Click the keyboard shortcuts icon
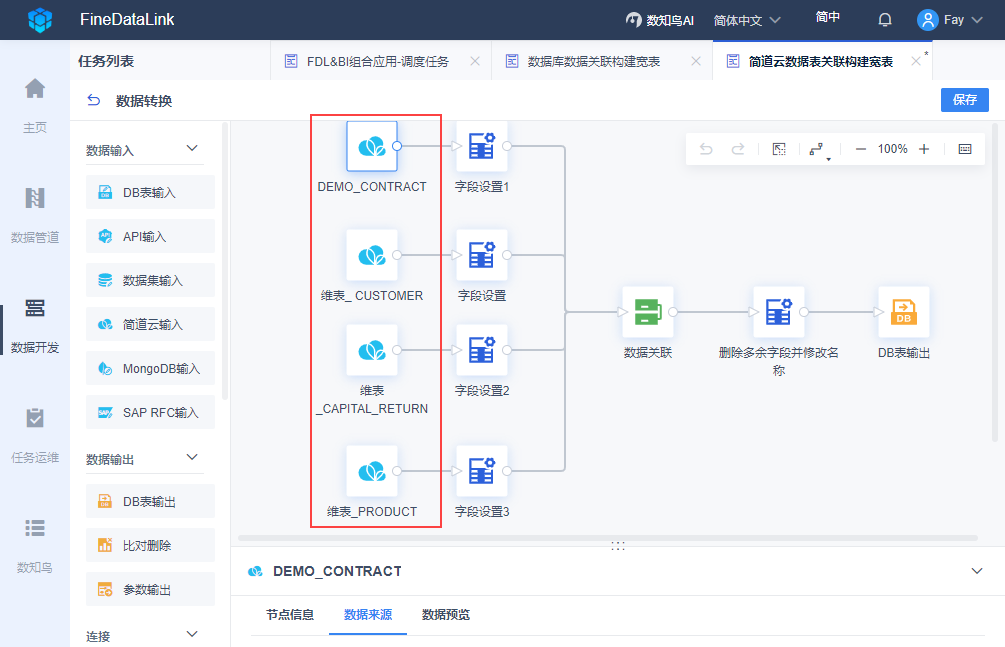The image size is (1005, 647). (x=965, y=149)
